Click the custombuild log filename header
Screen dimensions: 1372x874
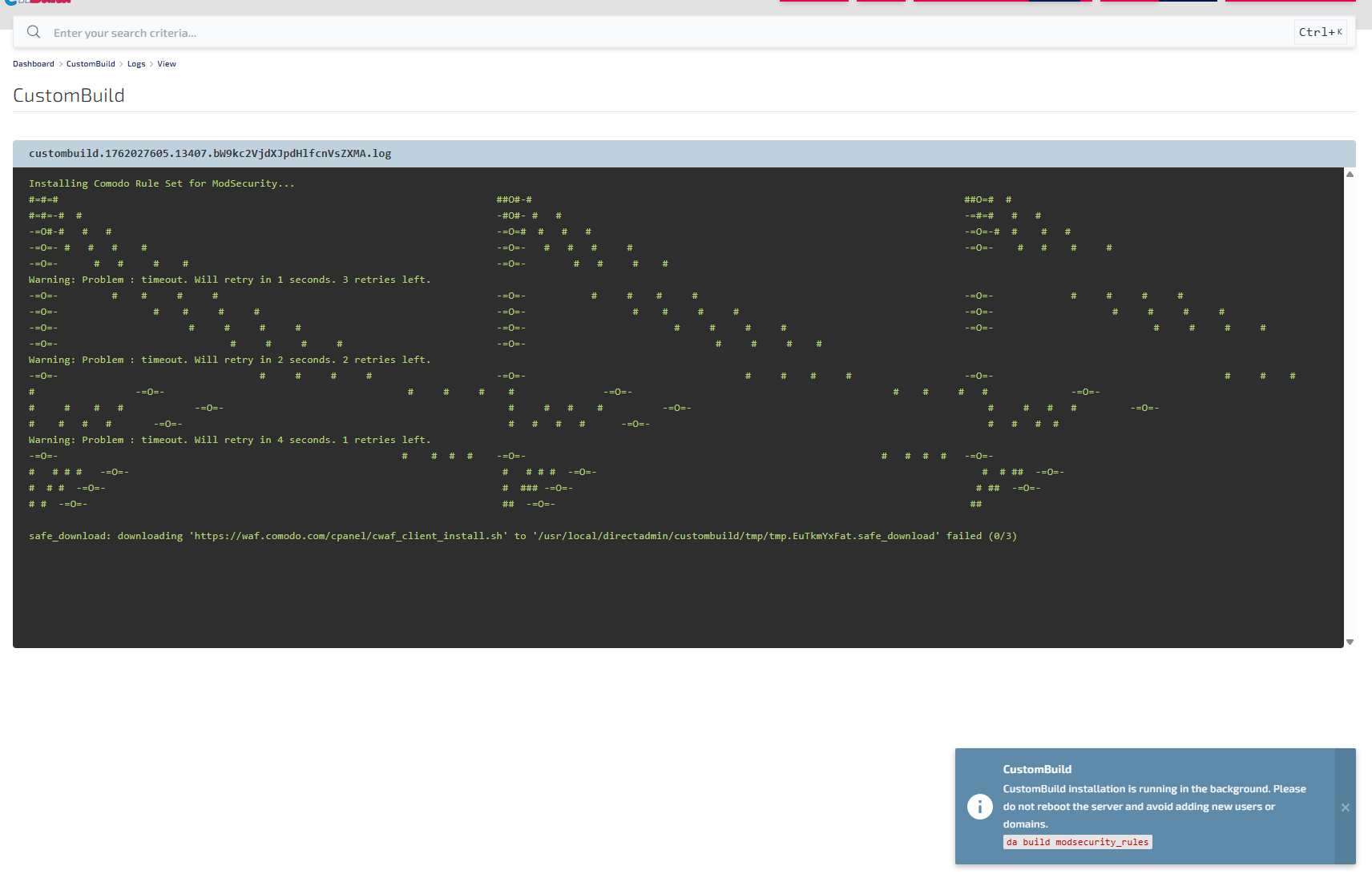(210, 154)
